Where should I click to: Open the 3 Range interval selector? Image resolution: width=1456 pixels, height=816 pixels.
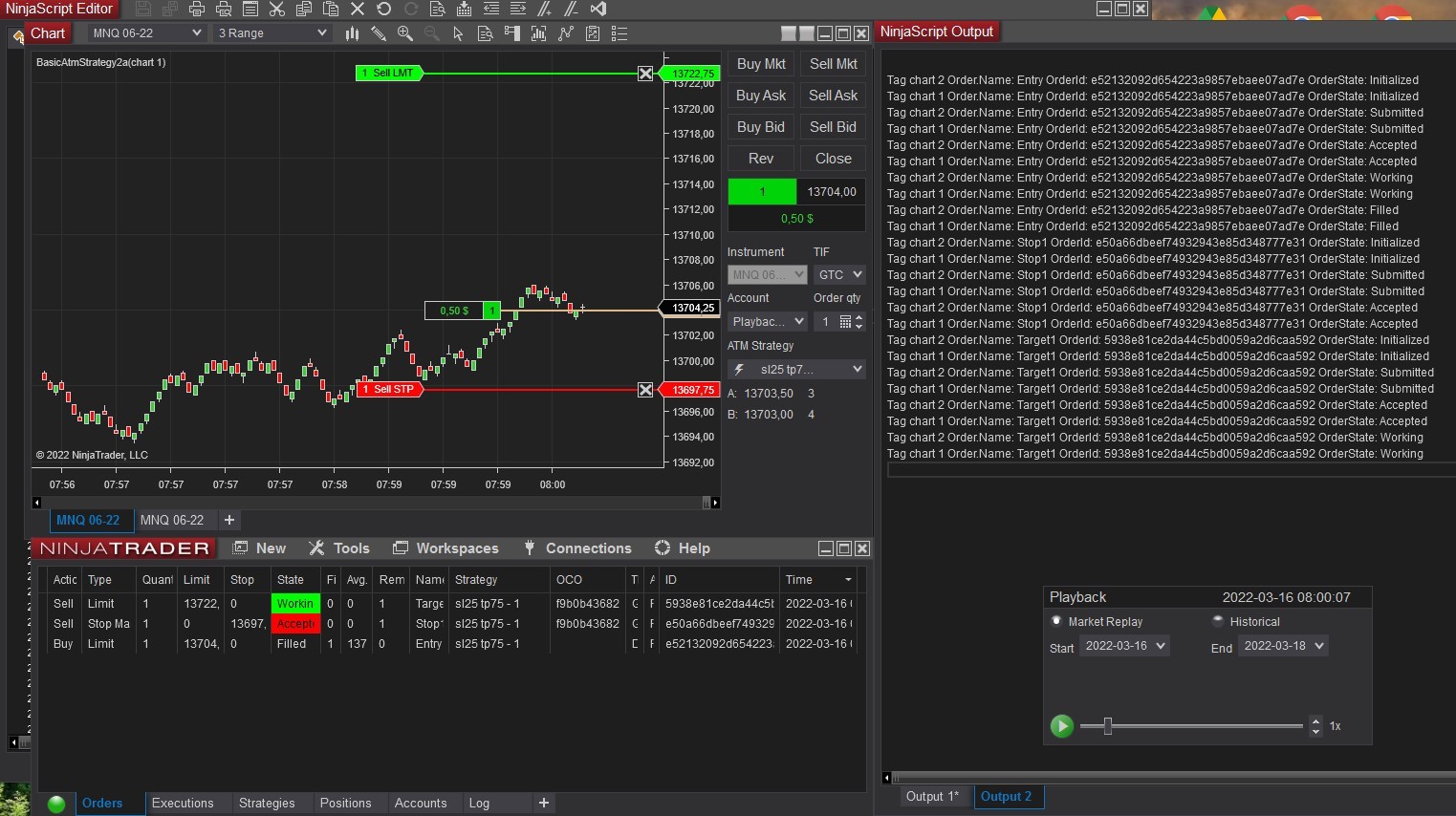(272, 33)
